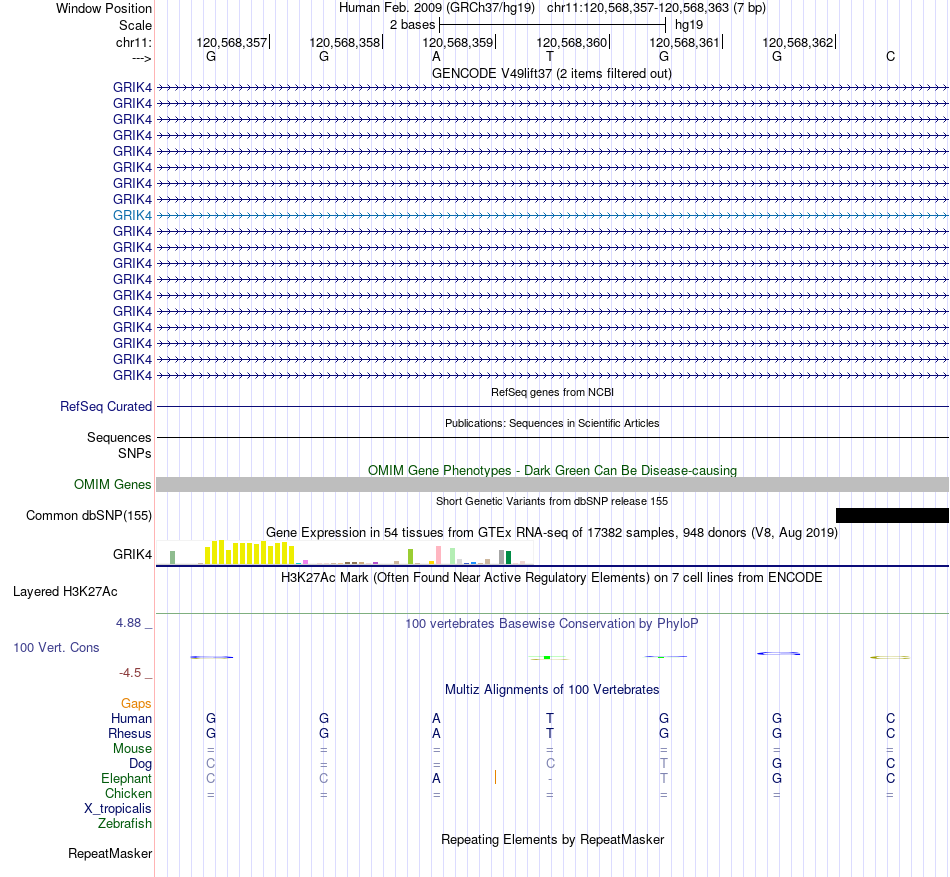Image resolution: width=950 pixels, height=877 pixels.
Task: Click the RefSeq Curated track label
Action: [x=105, y=406]
